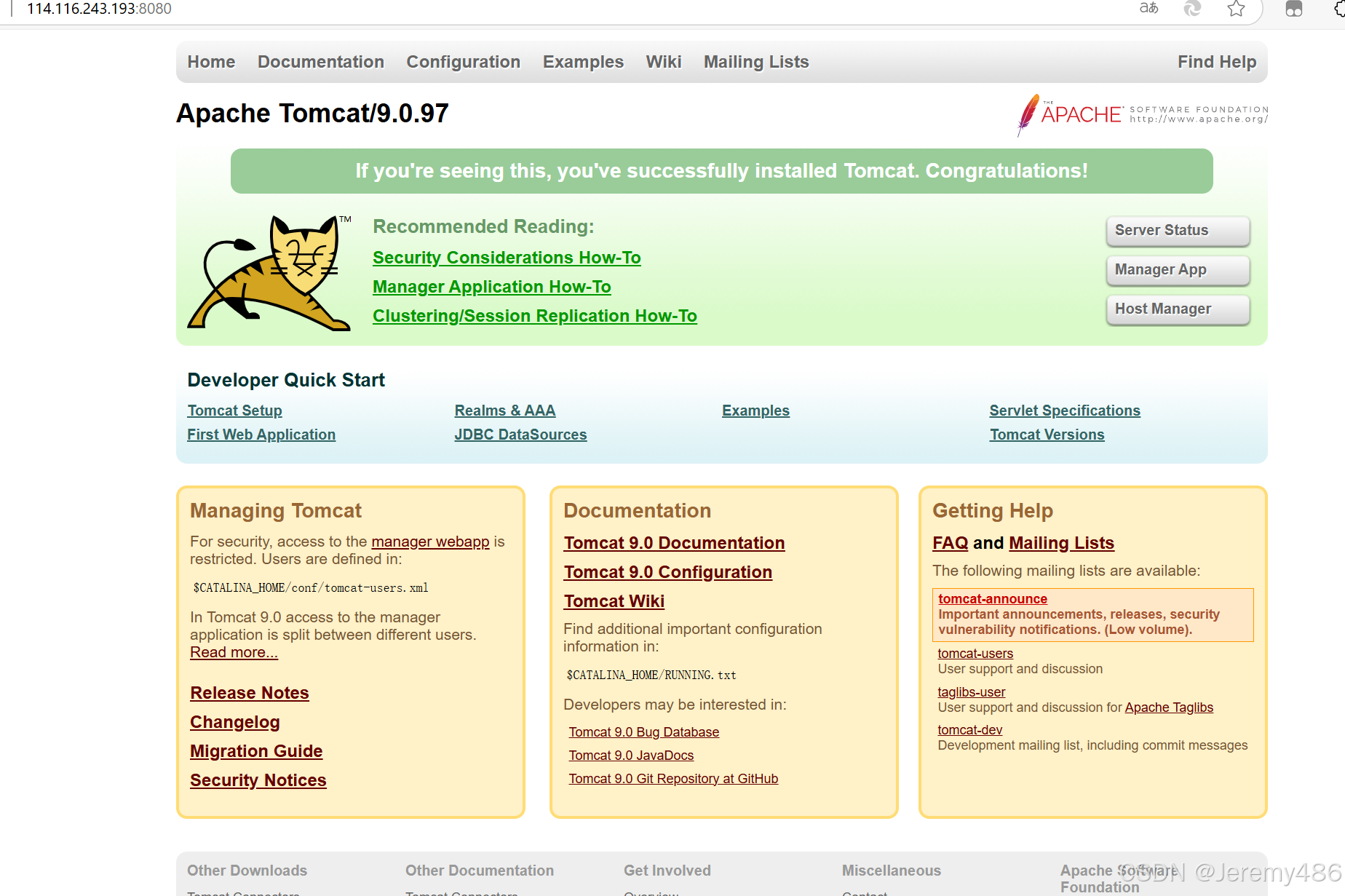Open the Tomcat Setup quick start link
Screen dimensions: 1345x896
coord(234,411)
